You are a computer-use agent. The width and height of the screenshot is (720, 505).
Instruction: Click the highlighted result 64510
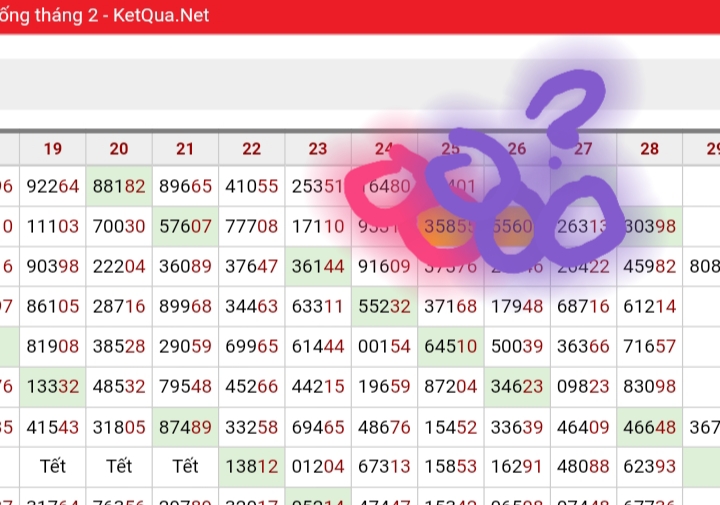[x=450, y=346]
